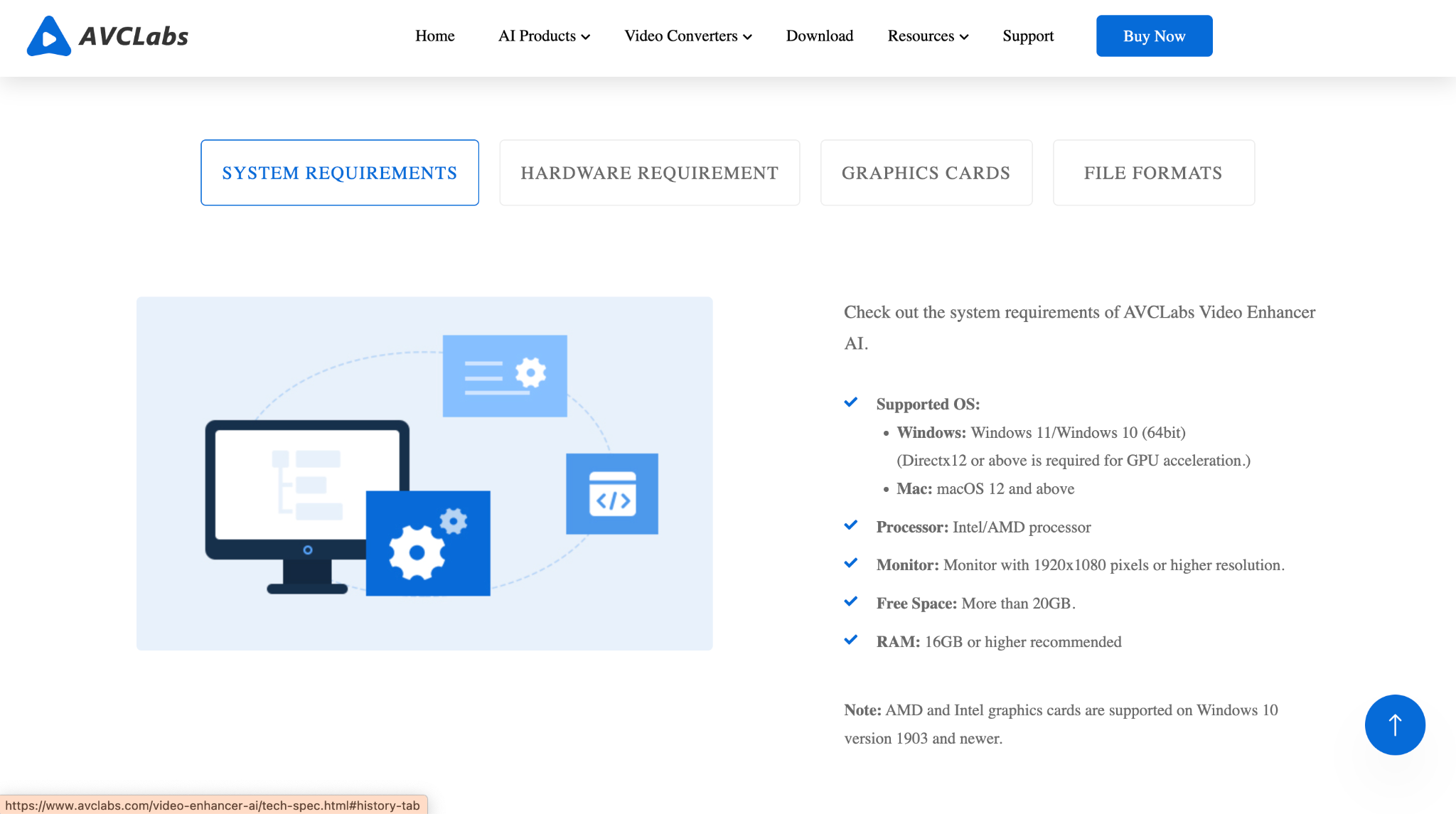Go to the Download page
This screenshot has height=814, width=1456.
[x=819, y=36]
